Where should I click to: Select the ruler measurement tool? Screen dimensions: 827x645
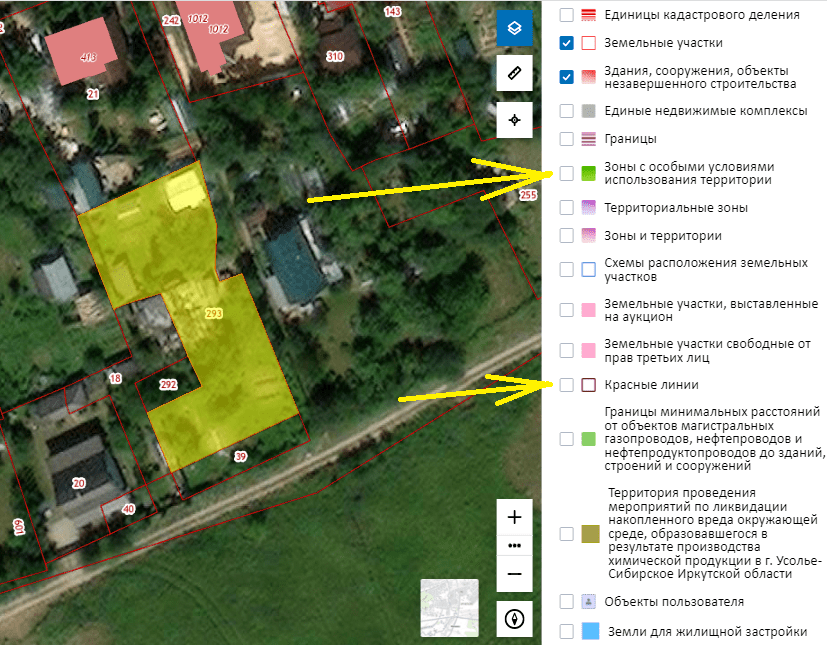coord(515,74)
